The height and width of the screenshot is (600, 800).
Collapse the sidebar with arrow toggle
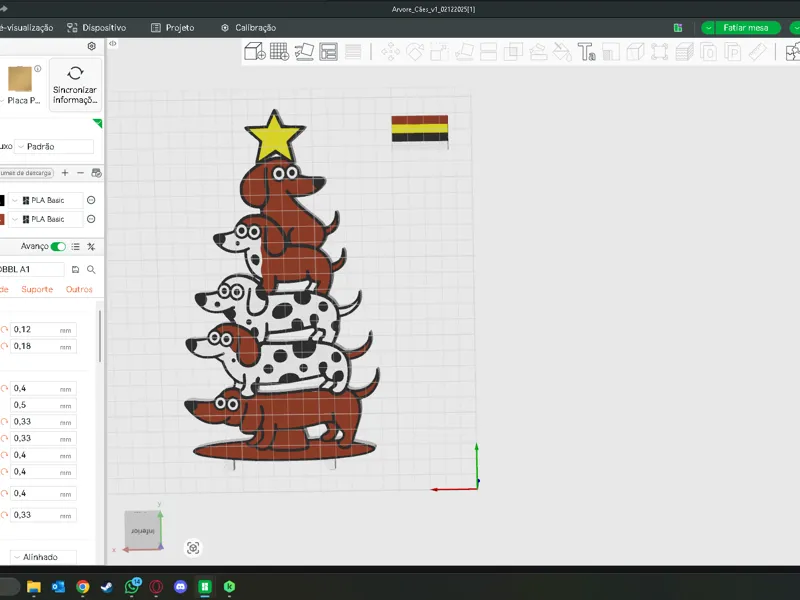click(113, 44)
